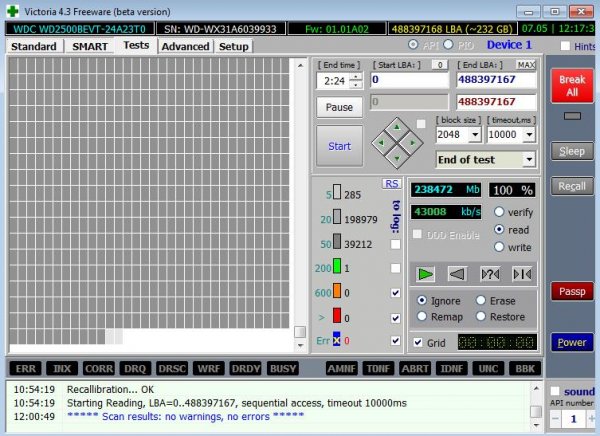The image size is (600, 436).
Task: Toggle the sound checkbox
Action: (555, 391)
